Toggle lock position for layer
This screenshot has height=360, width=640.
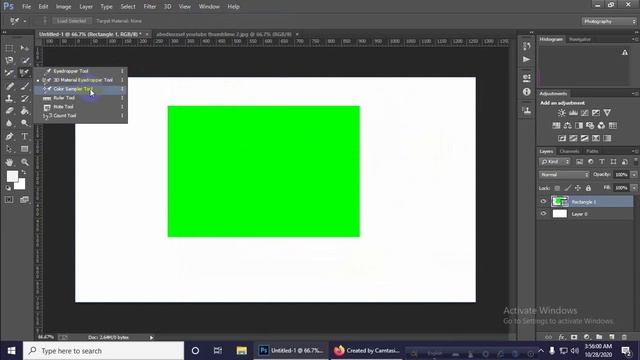click(x=578, y=188)
